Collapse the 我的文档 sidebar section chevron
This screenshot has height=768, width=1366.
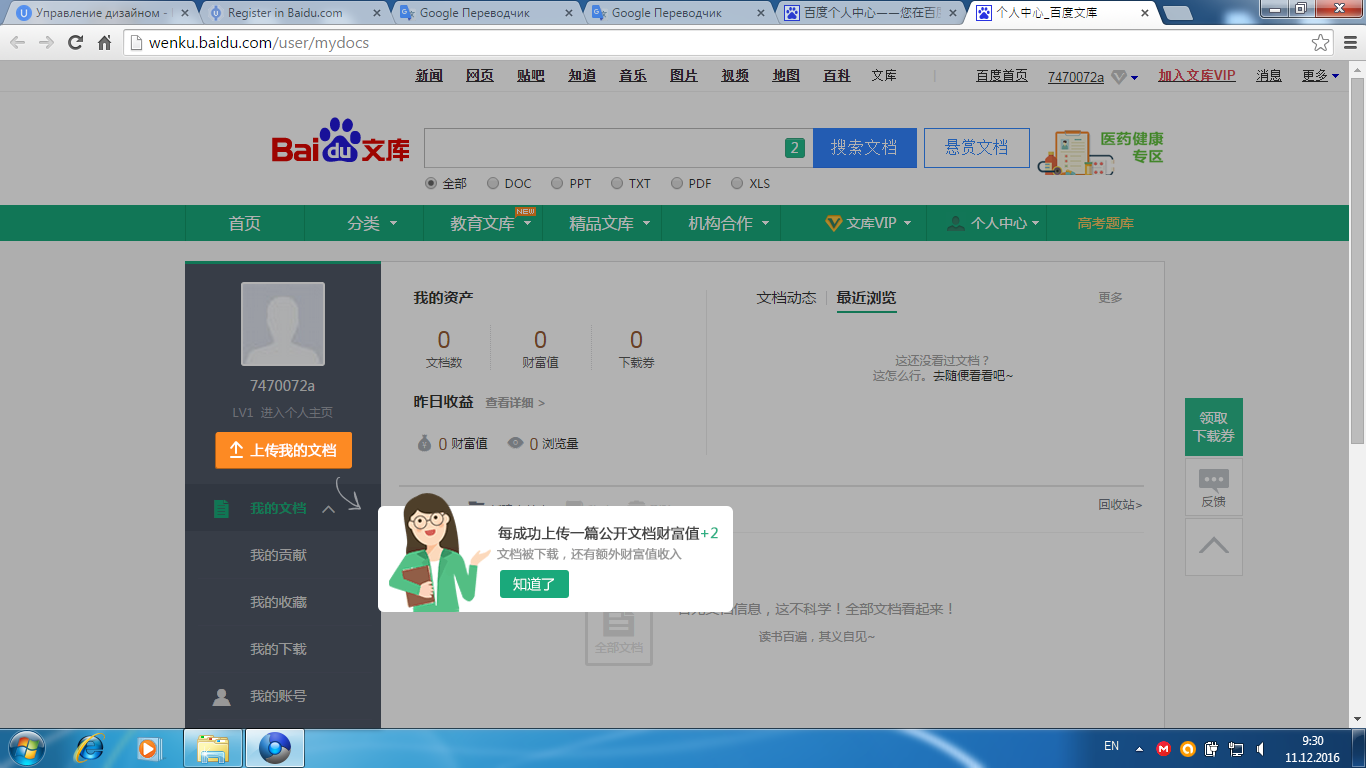[328, 509]
